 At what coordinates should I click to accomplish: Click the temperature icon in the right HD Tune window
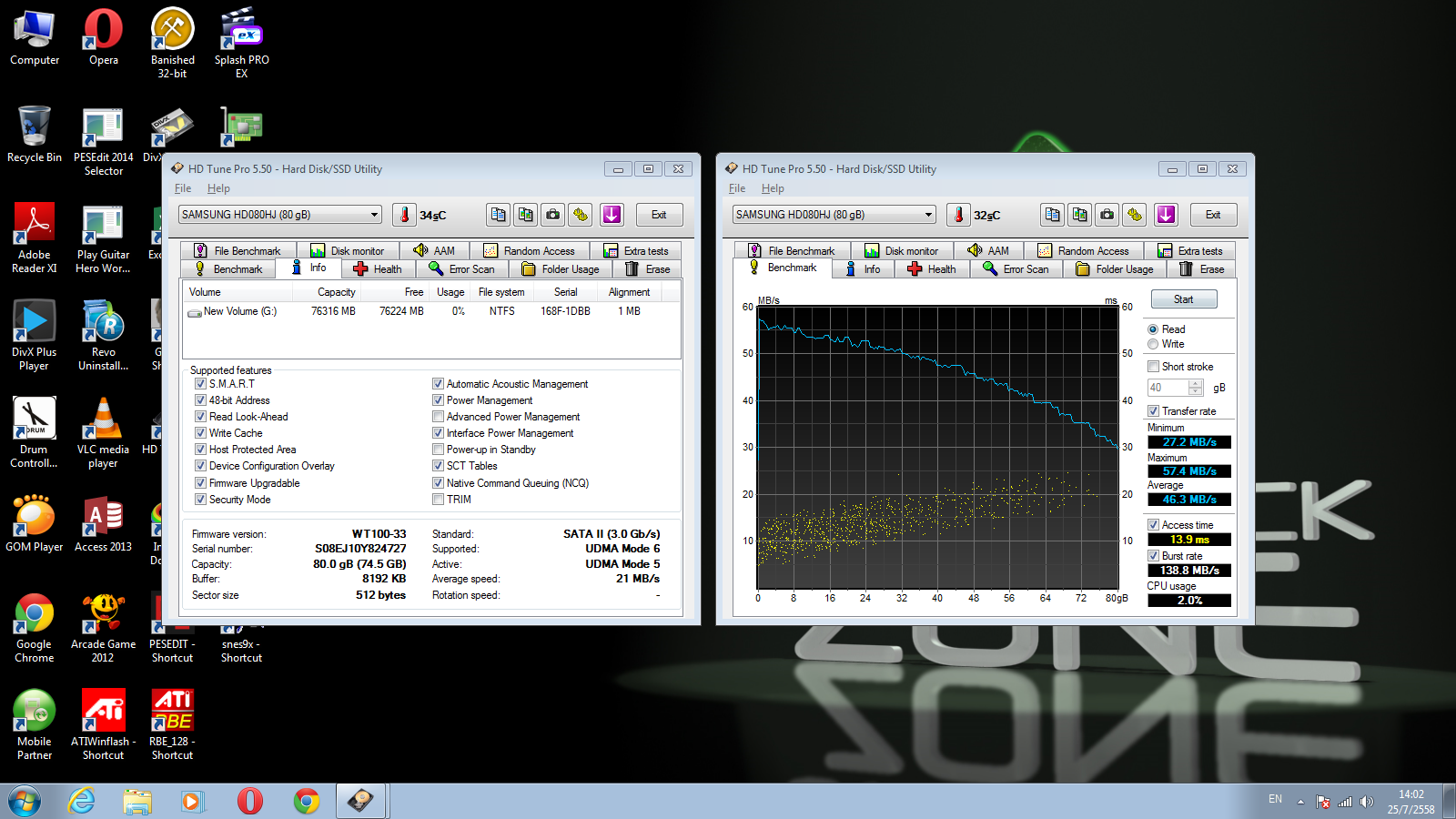pyautogui.click(x=958, y=215)
